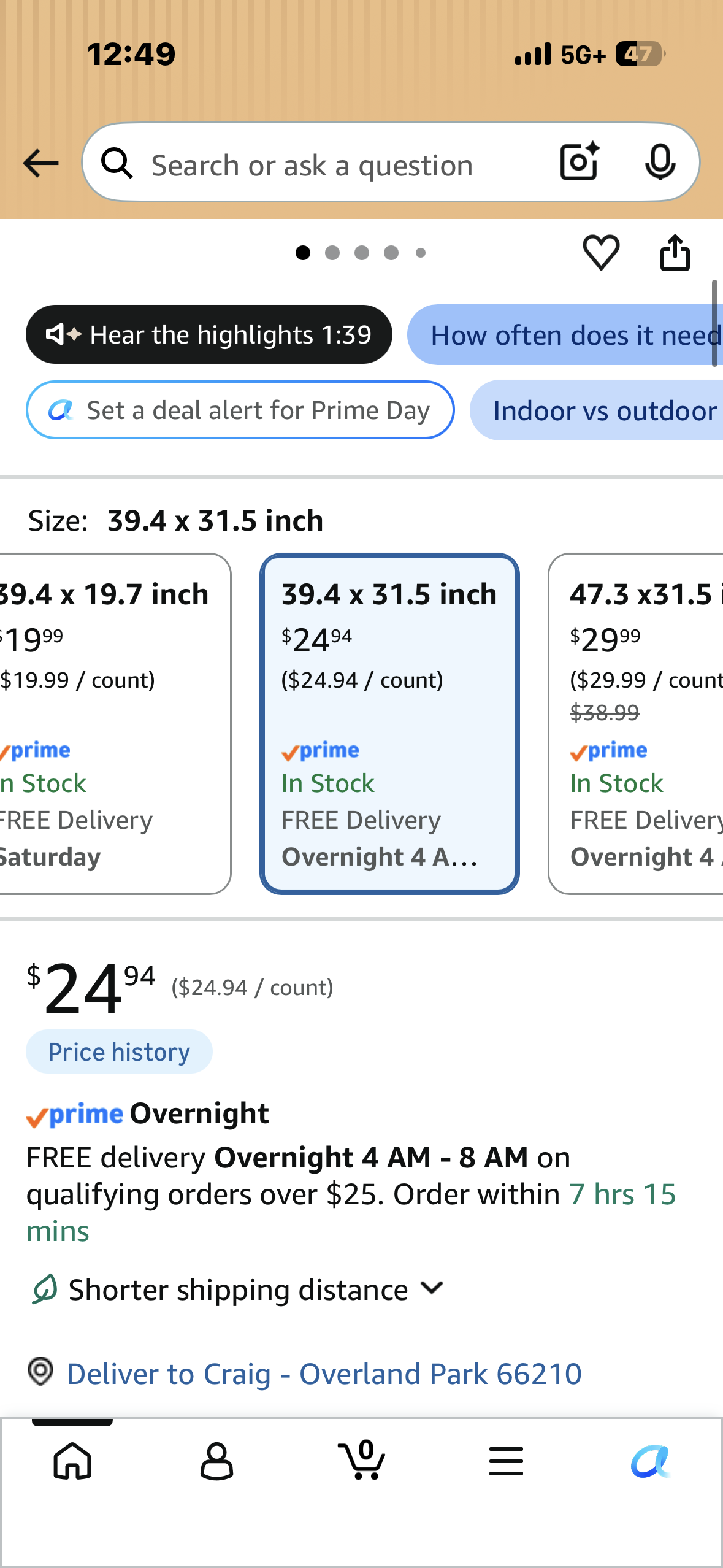Play Hear the highlights audio
Image resolution: width=723 pixels, height=1568 pixels.
point(209,334)
